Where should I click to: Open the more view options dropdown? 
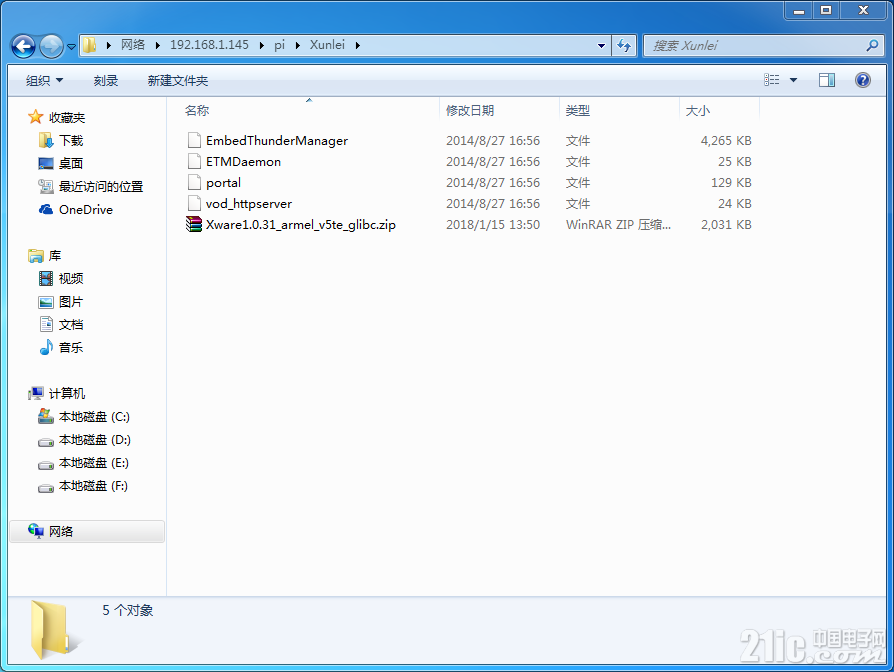(x=793, y=80)
